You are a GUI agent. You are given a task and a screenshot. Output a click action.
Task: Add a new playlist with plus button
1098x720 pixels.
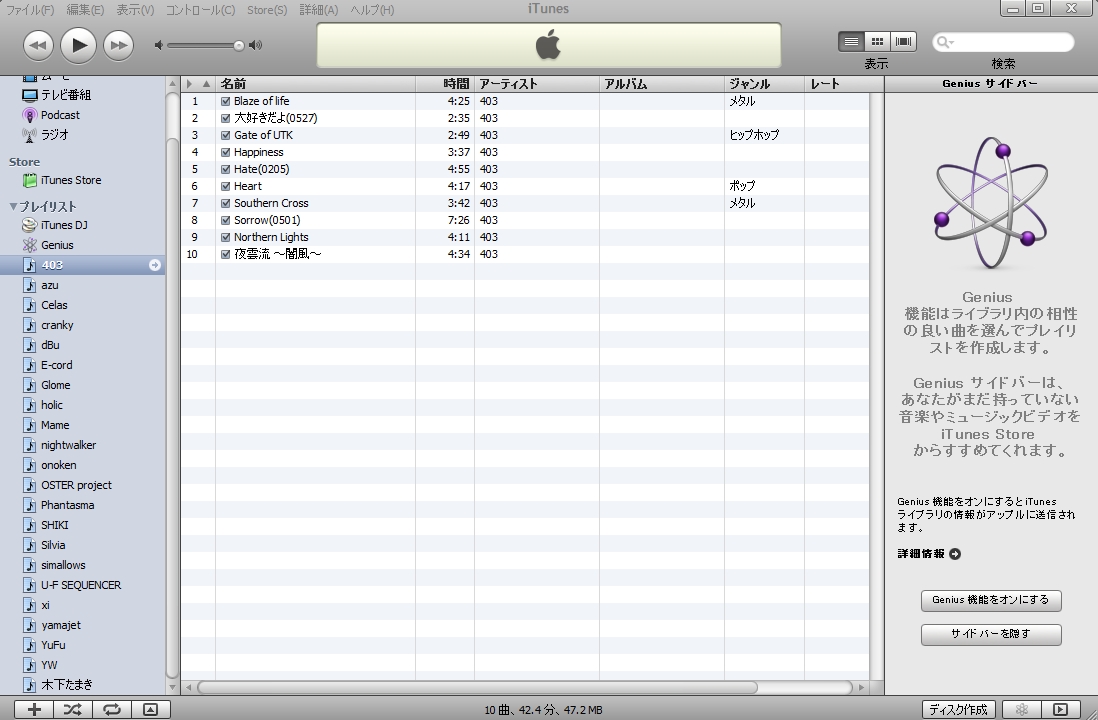coord(34,709)
